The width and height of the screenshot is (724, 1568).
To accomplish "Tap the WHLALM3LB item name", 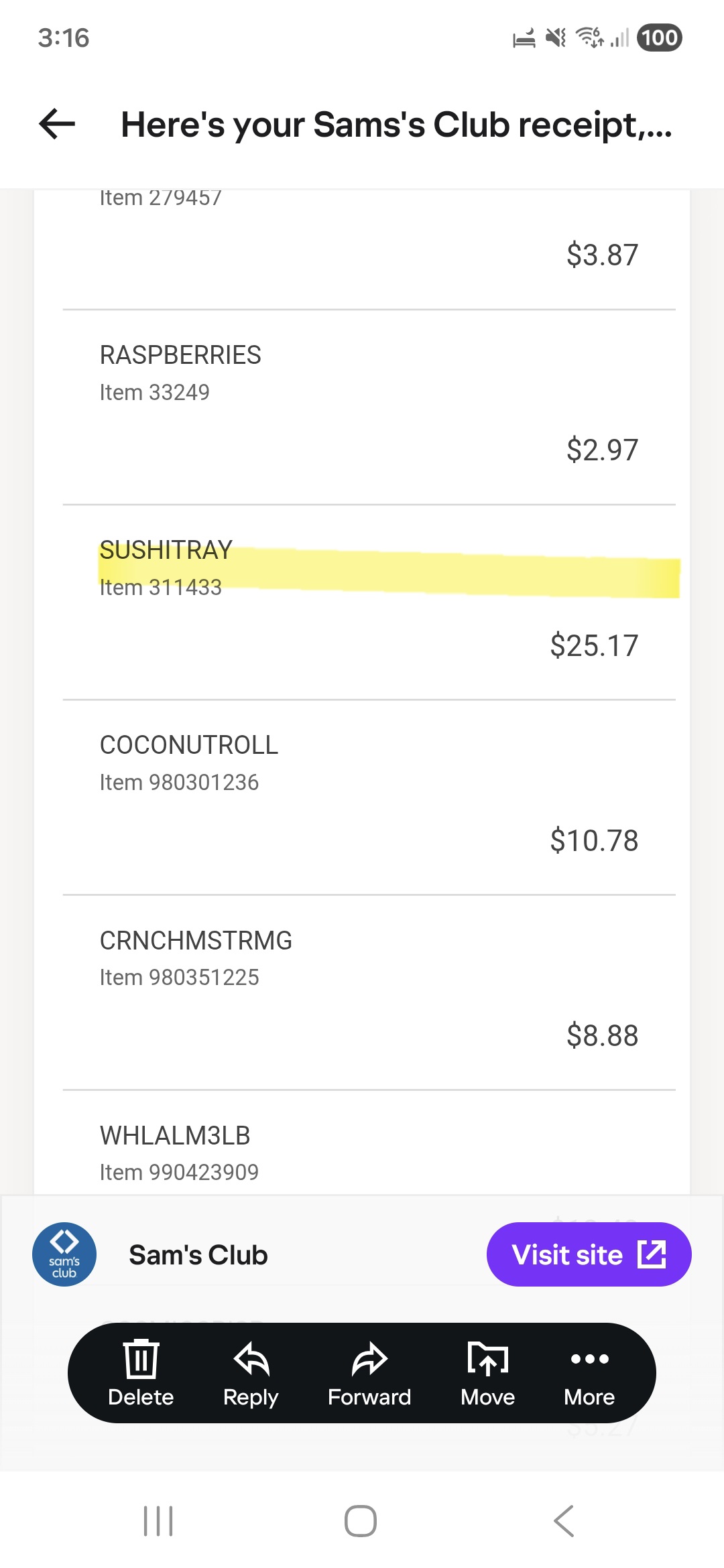I will point(175,1136).
